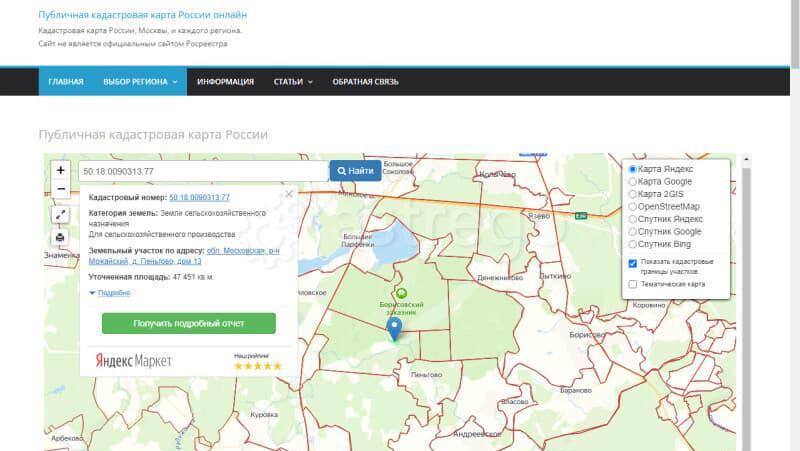Click the five-star rating icons

click(x=257, y=366)
